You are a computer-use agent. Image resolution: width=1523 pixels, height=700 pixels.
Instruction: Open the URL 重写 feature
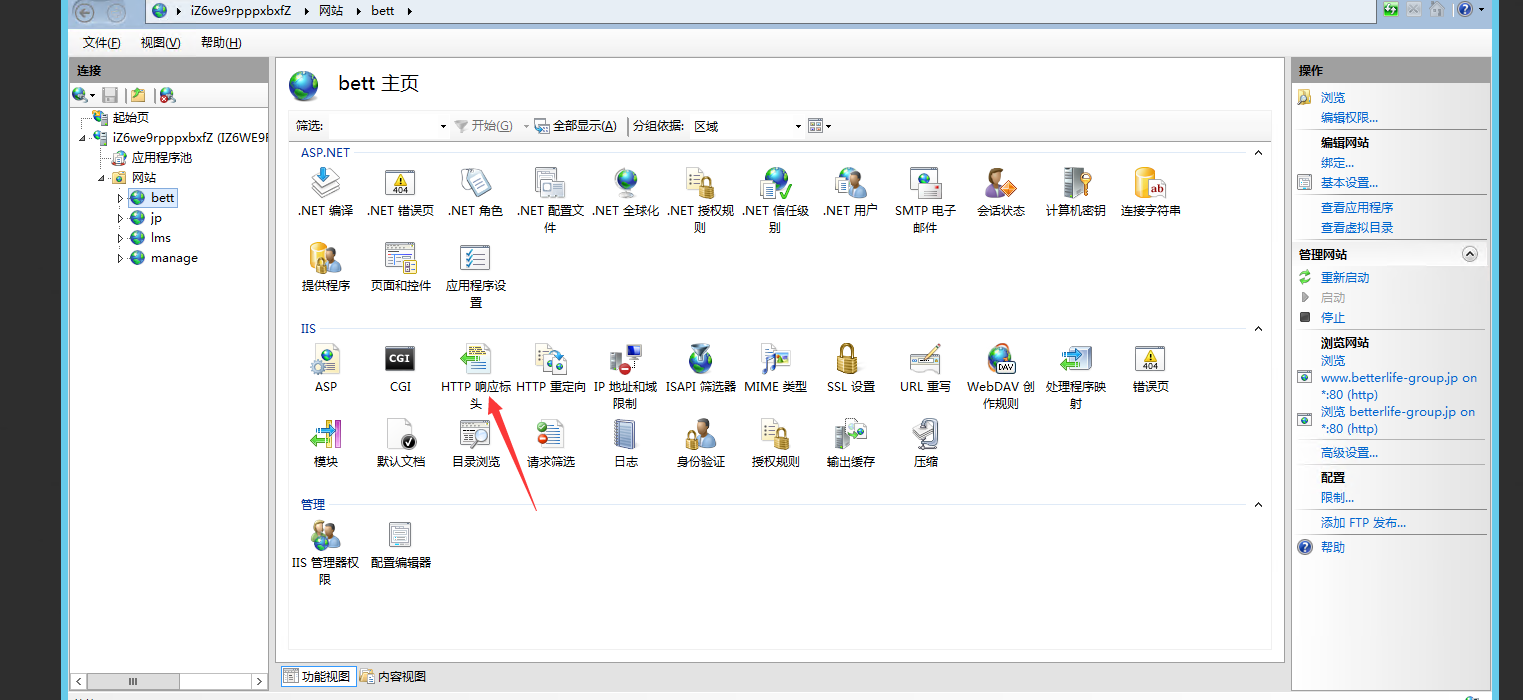(925, 360)
